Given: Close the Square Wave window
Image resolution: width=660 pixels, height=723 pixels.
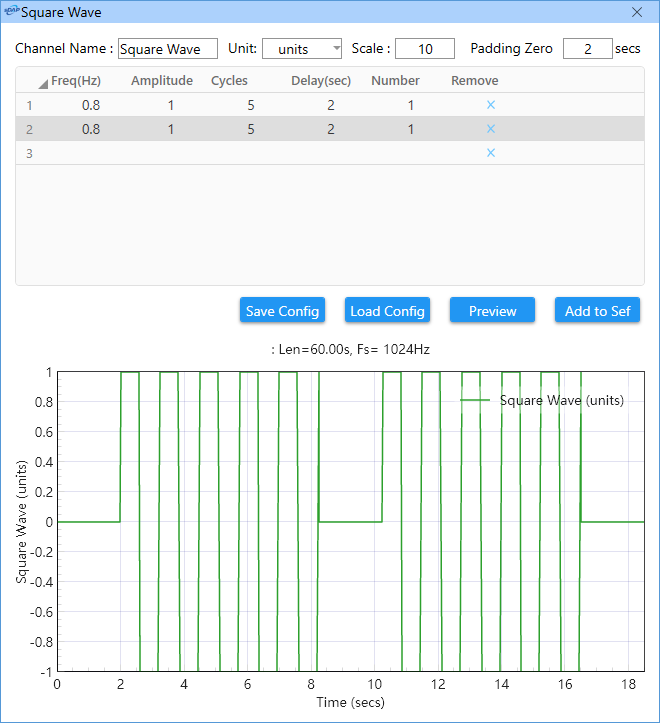Looking at the screenshot, I should (x=637, y=12).
